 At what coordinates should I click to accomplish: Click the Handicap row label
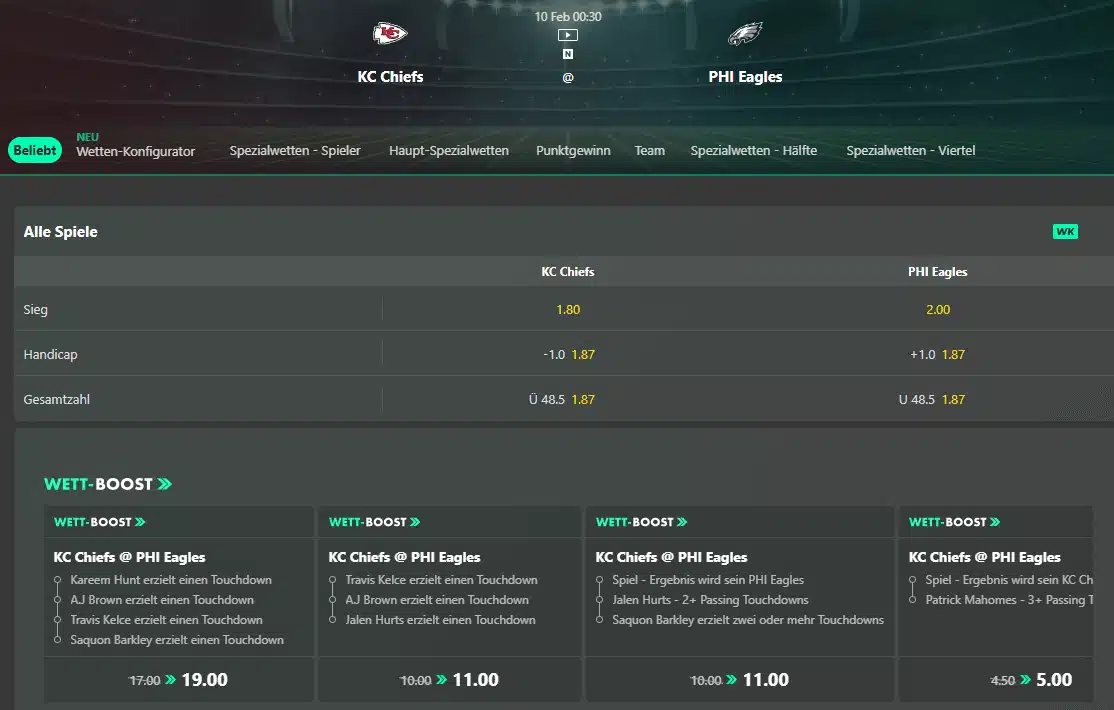pyautogui.click(x=50, y=355)
